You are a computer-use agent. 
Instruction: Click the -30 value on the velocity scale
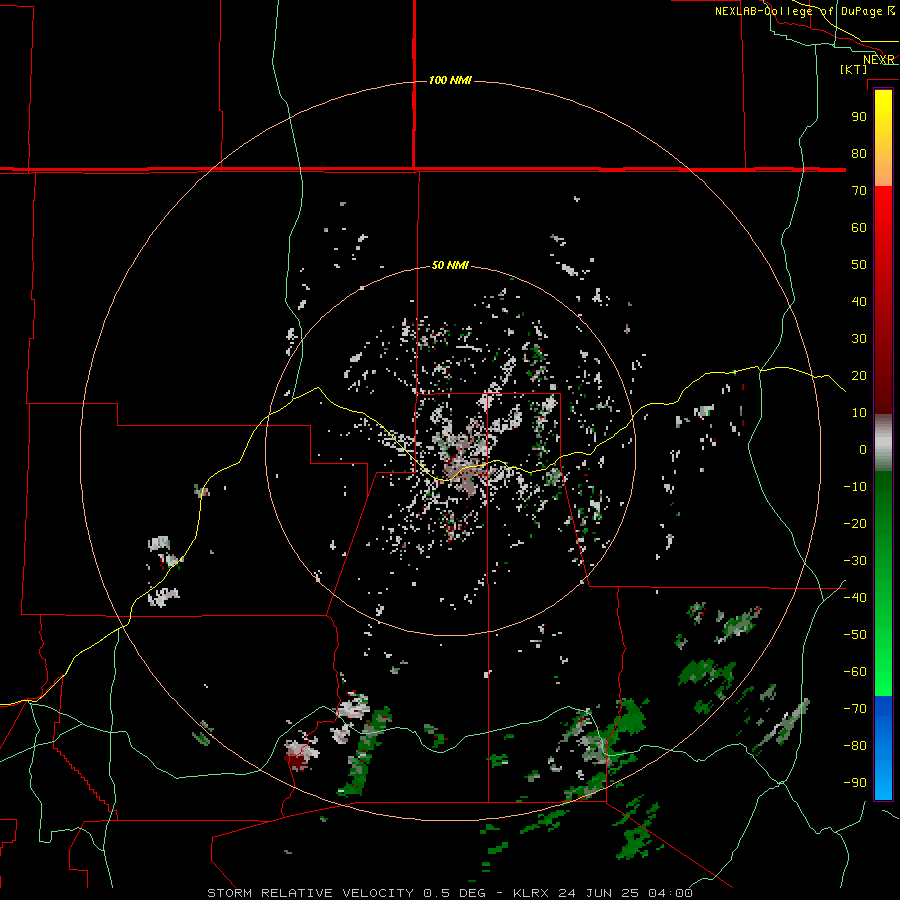pyautogui.click(x=855, y=561)
